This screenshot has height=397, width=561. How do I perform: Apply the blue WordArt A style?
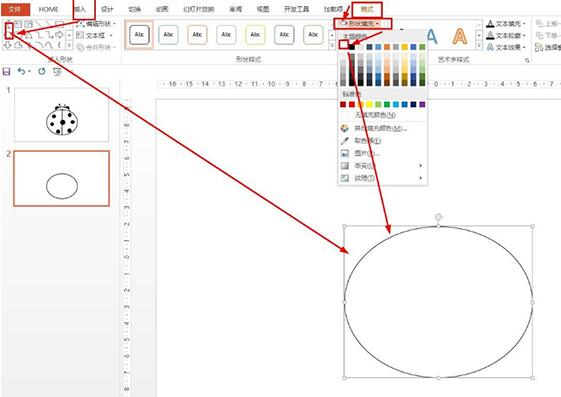coord(432,36)
